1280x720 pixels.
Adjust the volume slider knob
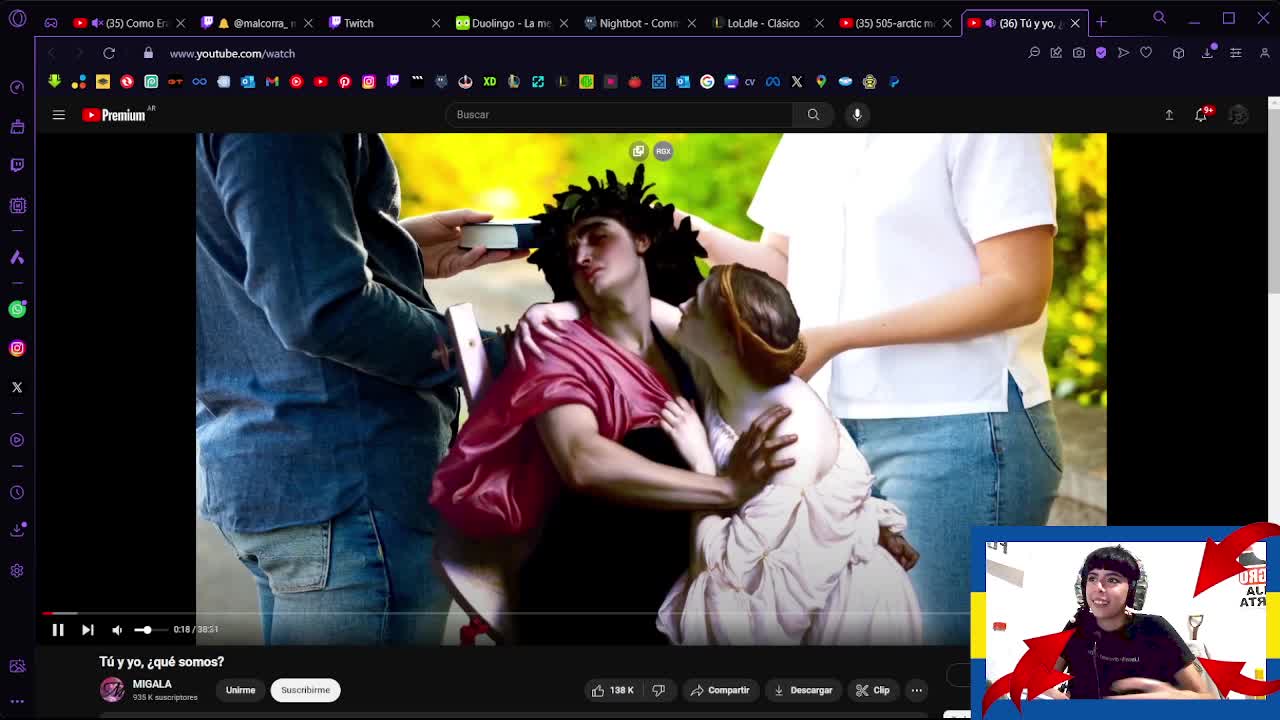point(146,629)
